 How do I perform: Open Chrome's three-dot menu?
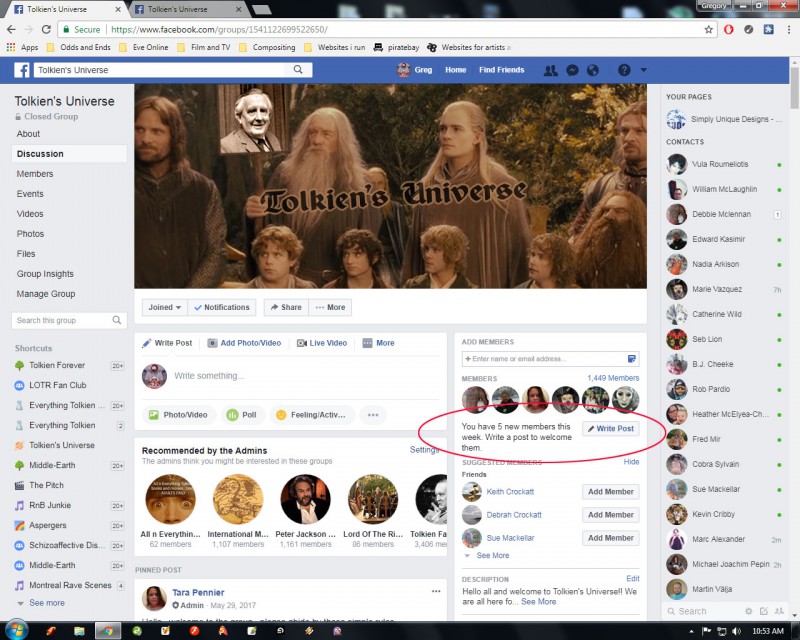pos(789,30)
